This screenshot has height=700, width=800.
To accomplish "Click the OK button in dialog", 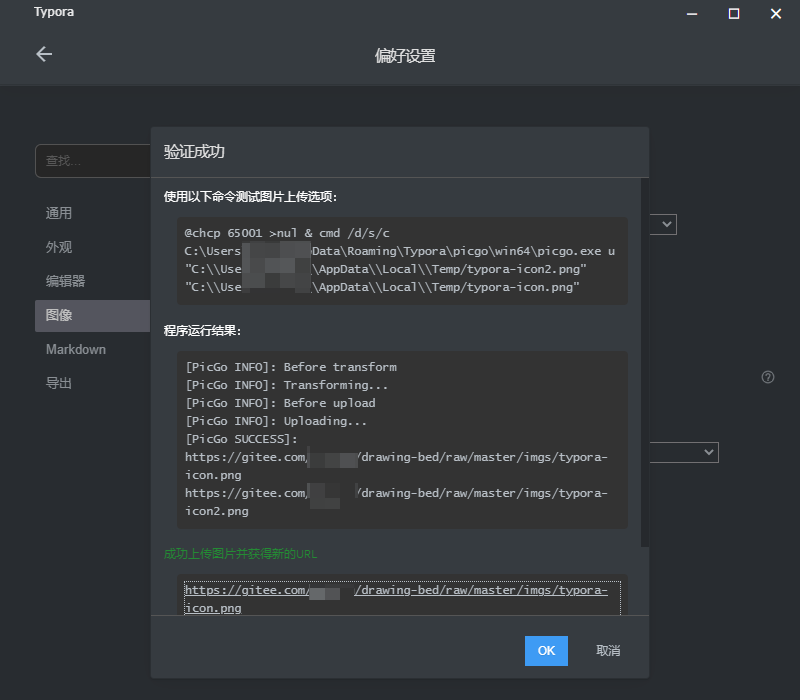I will tap(546, 651).
